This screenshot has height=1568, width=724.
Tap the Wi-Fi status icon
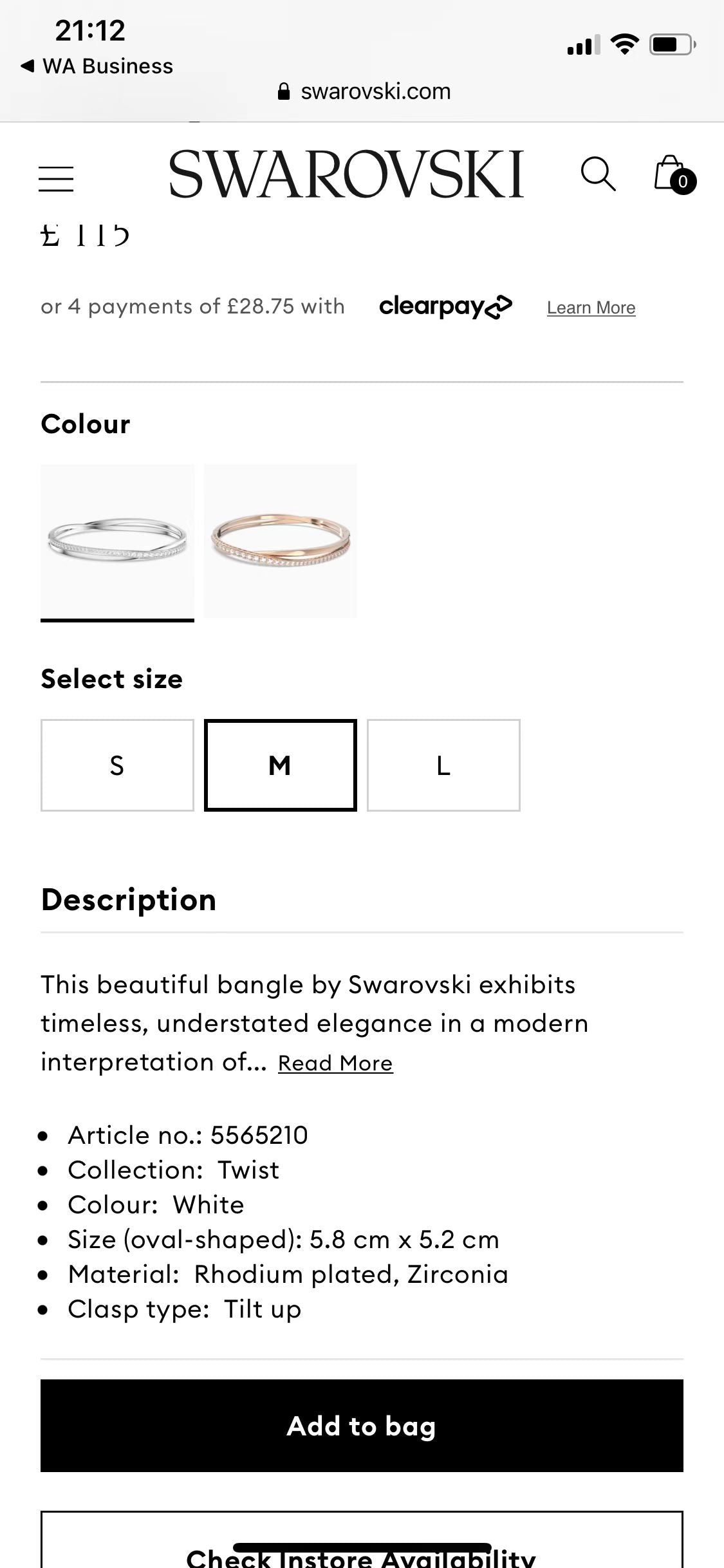[x=624, y=44]
